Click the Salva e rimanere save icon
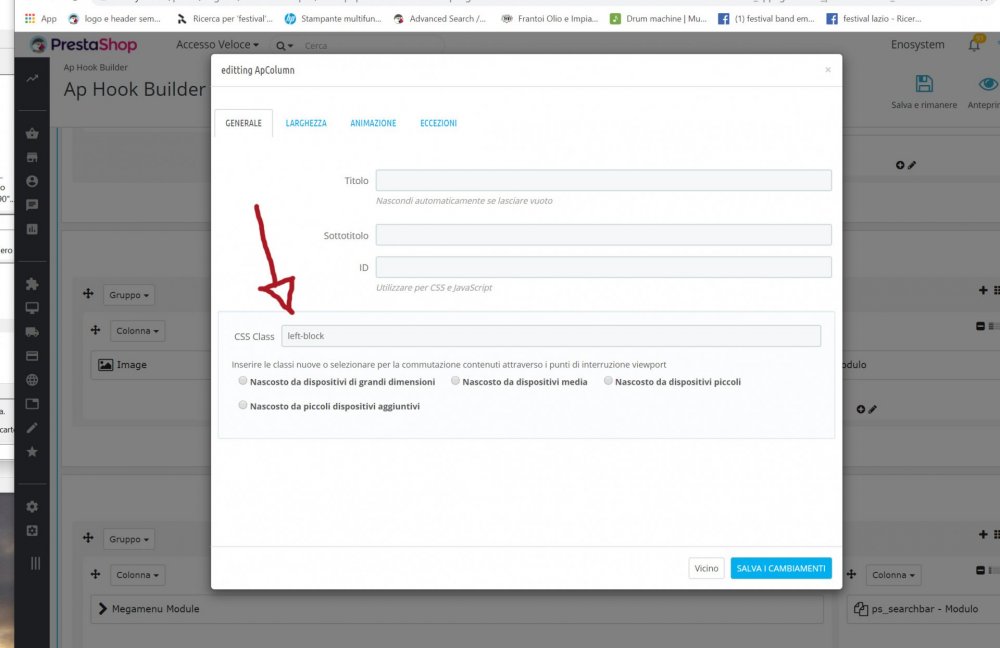Viewport: 1000px width, 648px height. pyautogui.click(x=924, y=84)
